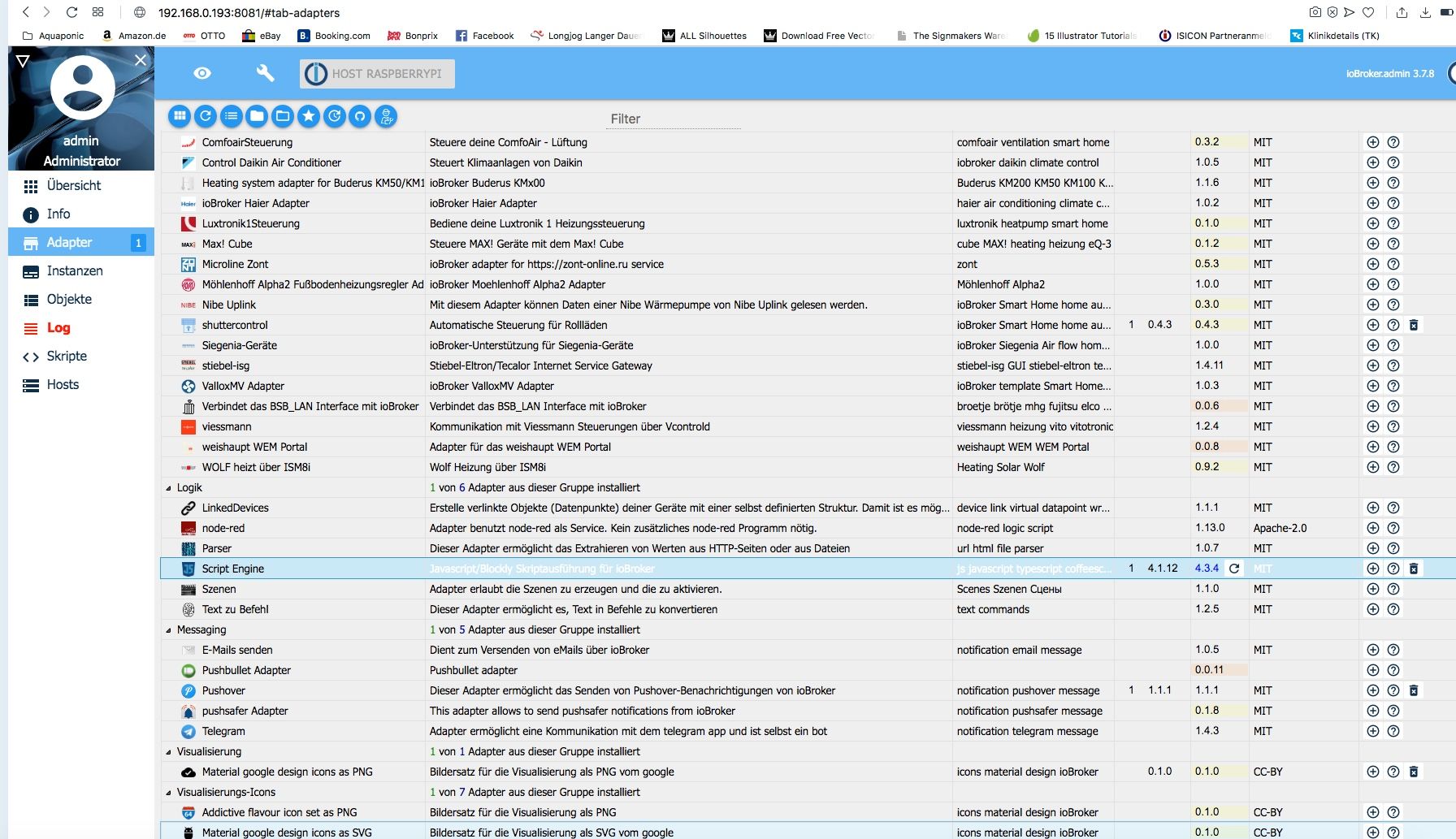Image resolution: width=1456 pixels, height=839 pixels.
Task: Click the Filter input field
Action: [674, 119]
